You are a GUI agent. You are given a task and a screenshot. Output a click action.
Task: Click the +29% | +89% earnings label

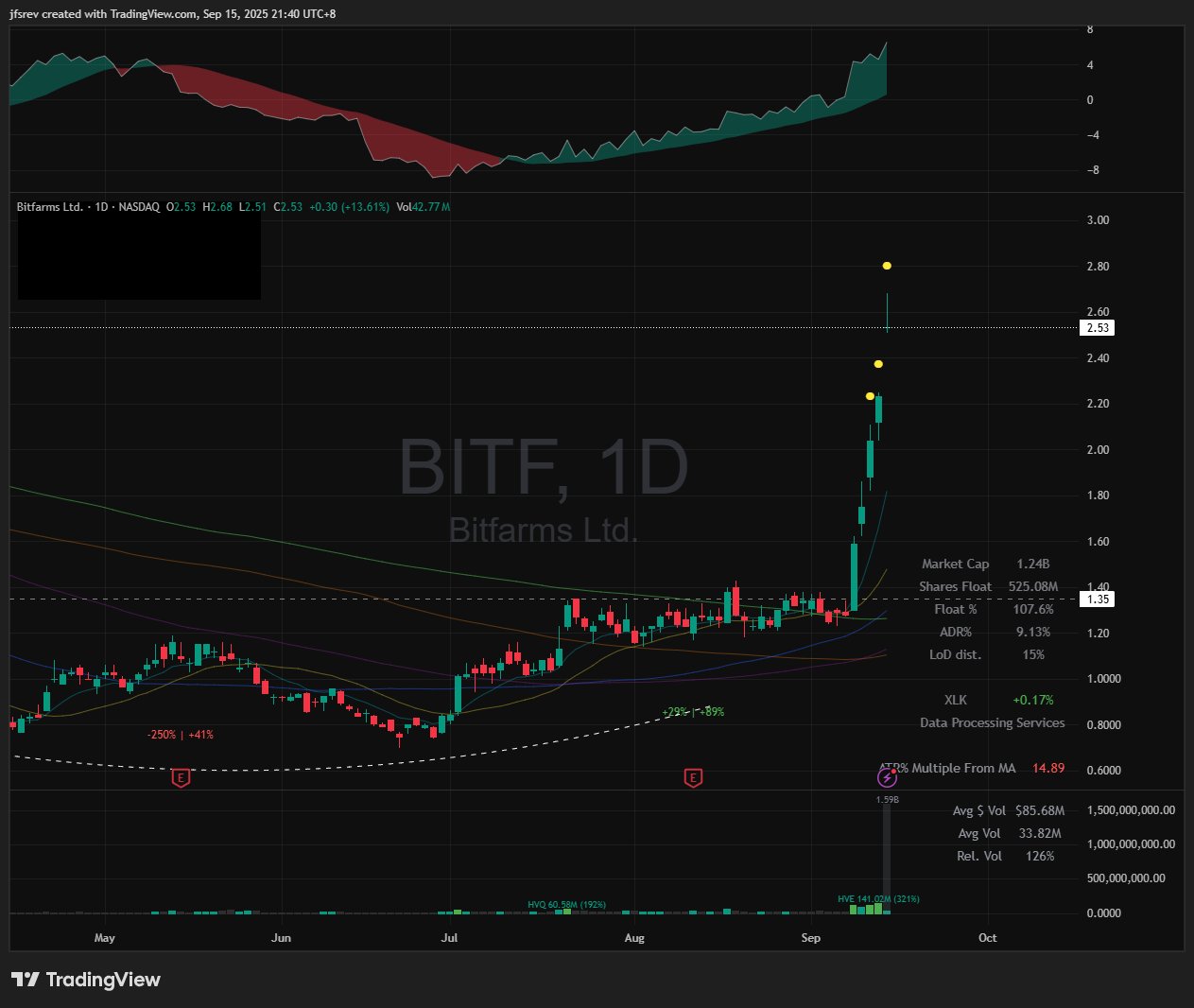[693, 711]
